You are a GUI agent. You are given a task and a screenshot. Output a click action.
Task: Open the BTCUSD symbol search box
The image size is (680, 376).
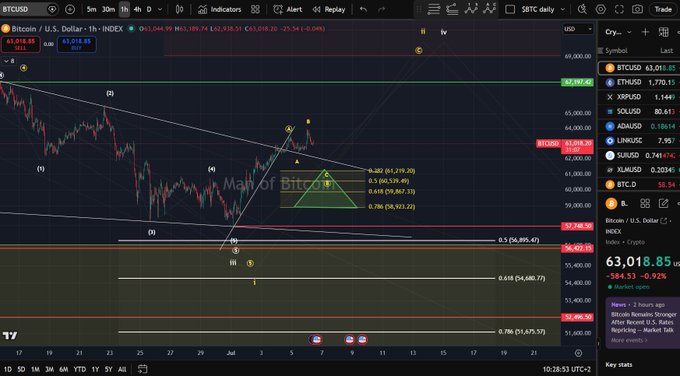(x=29, y=9)
